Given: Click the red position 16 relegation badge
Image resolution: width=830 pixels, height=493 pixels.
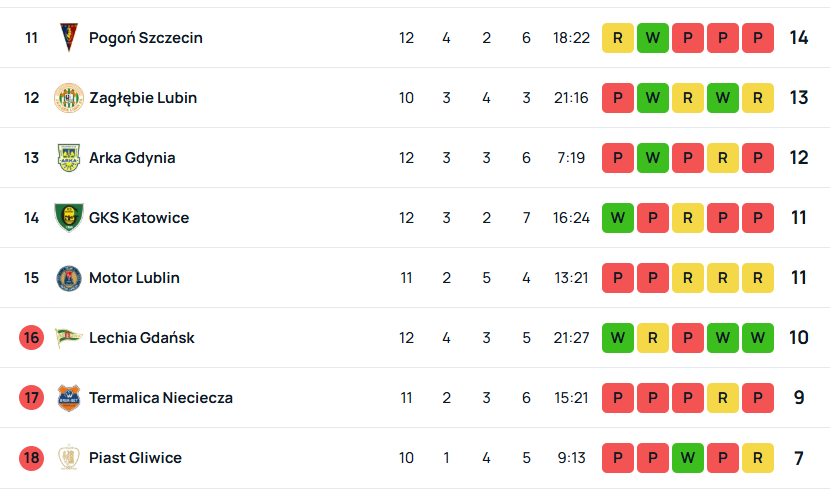Looking at the screenshot, I should (x=32, y=338).
